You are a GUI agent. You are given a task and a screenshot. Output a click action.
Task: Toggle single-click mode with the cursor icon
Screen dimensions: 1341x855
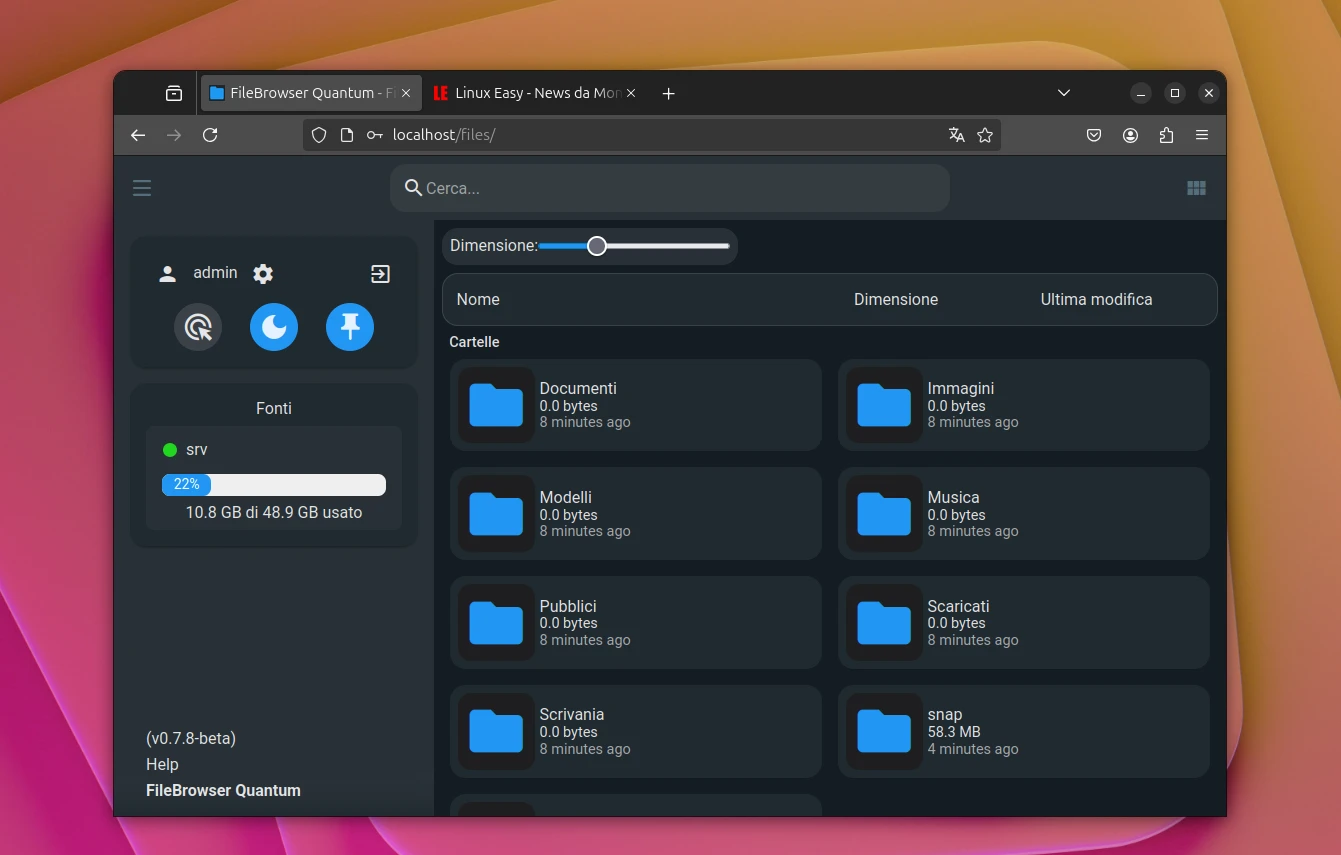click(x=197, y=327)
